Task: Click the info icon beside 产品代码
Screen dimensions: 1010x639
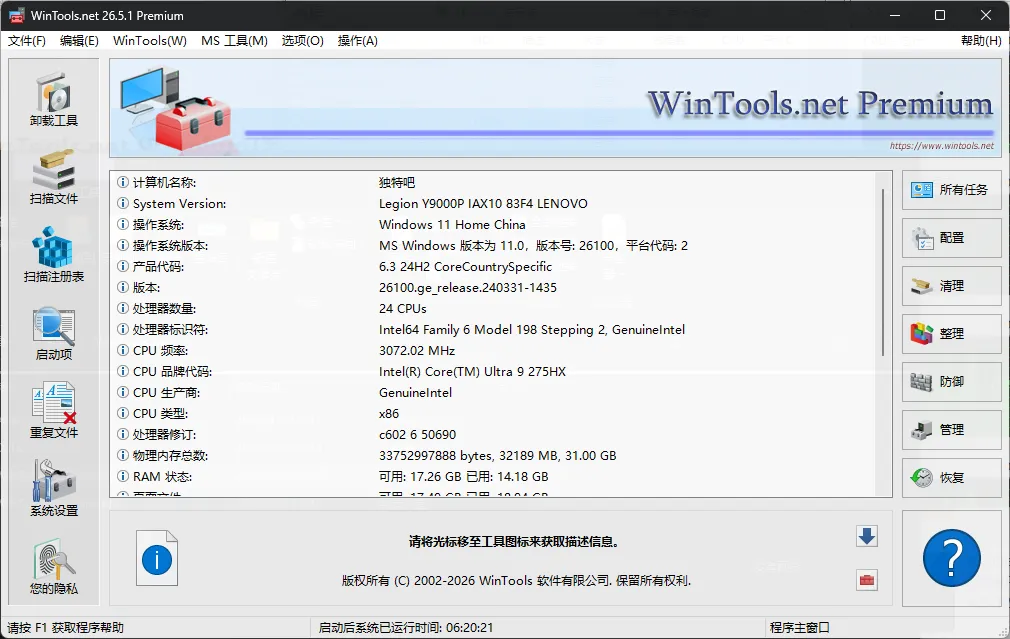Action: pos(122,267)
